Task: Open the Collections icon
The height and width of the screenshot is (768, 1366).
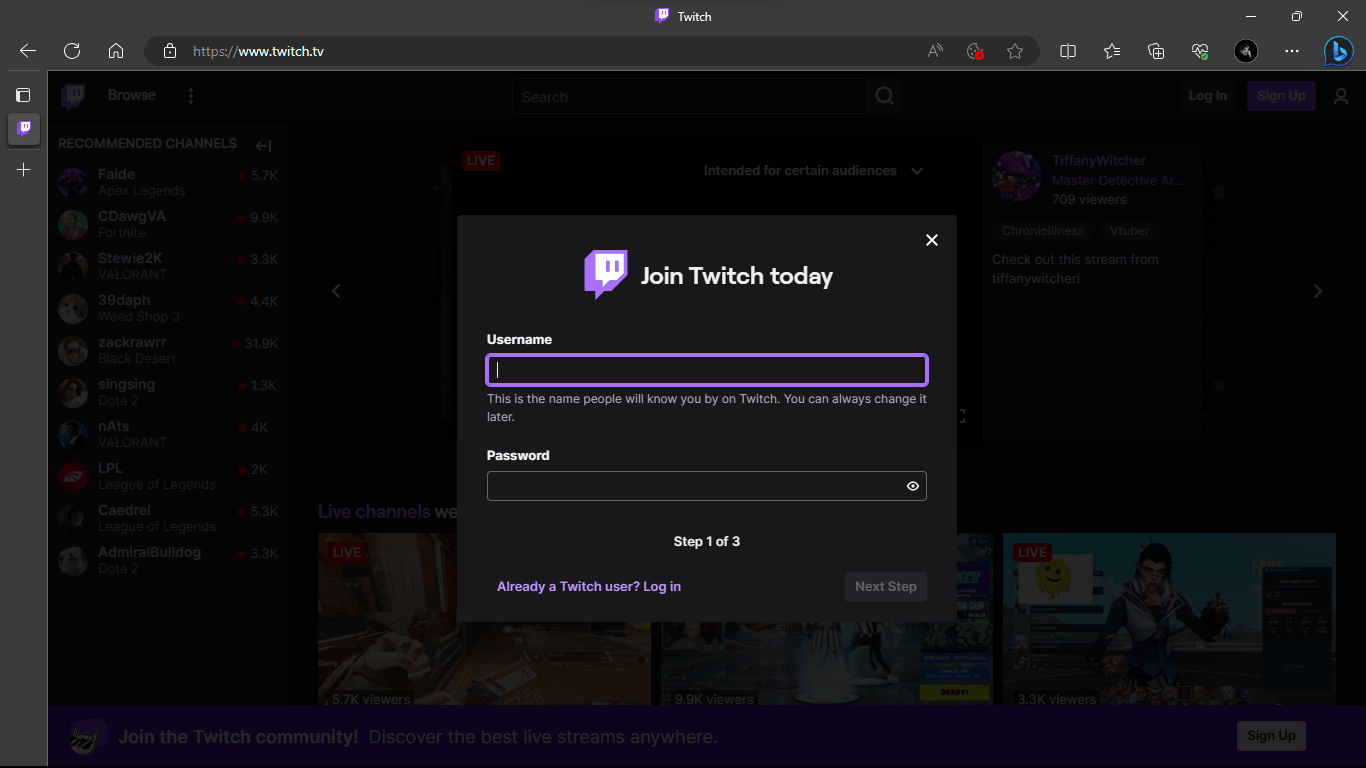Action: click(1156, 51)
